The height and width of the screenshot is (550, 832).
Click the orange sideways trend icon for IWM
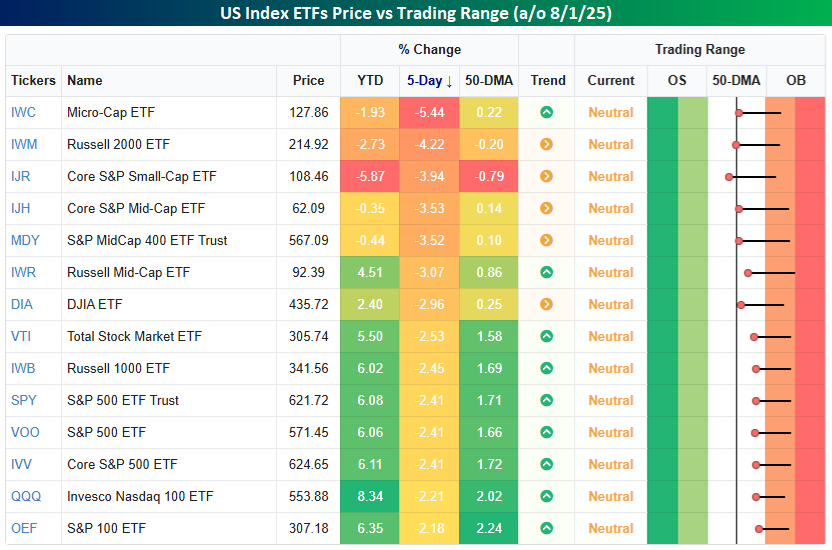click(x=546, y=144)
